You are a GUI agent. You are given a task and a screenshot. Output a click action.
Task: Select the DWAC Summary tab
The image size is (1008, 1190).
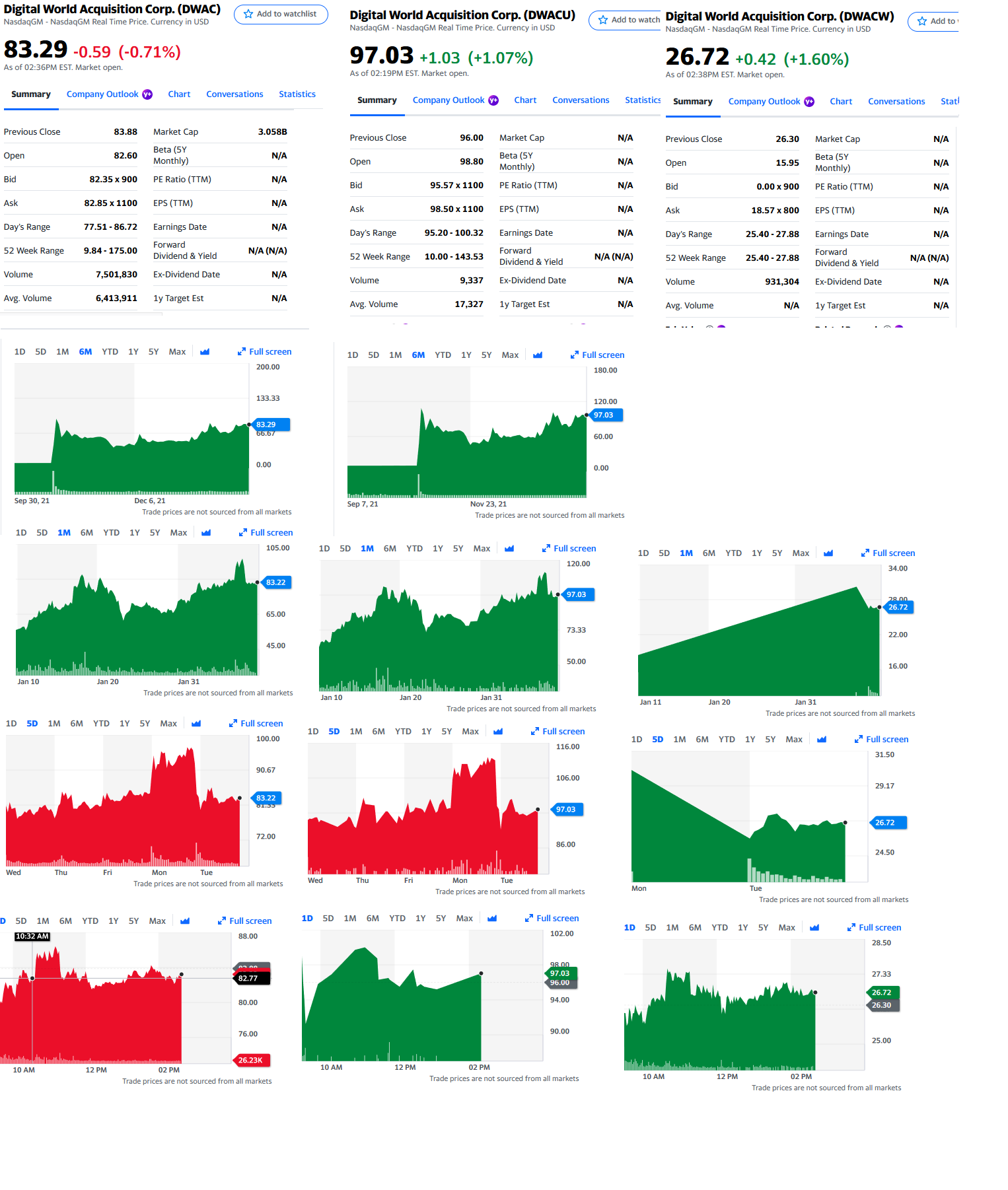point(31,94)
